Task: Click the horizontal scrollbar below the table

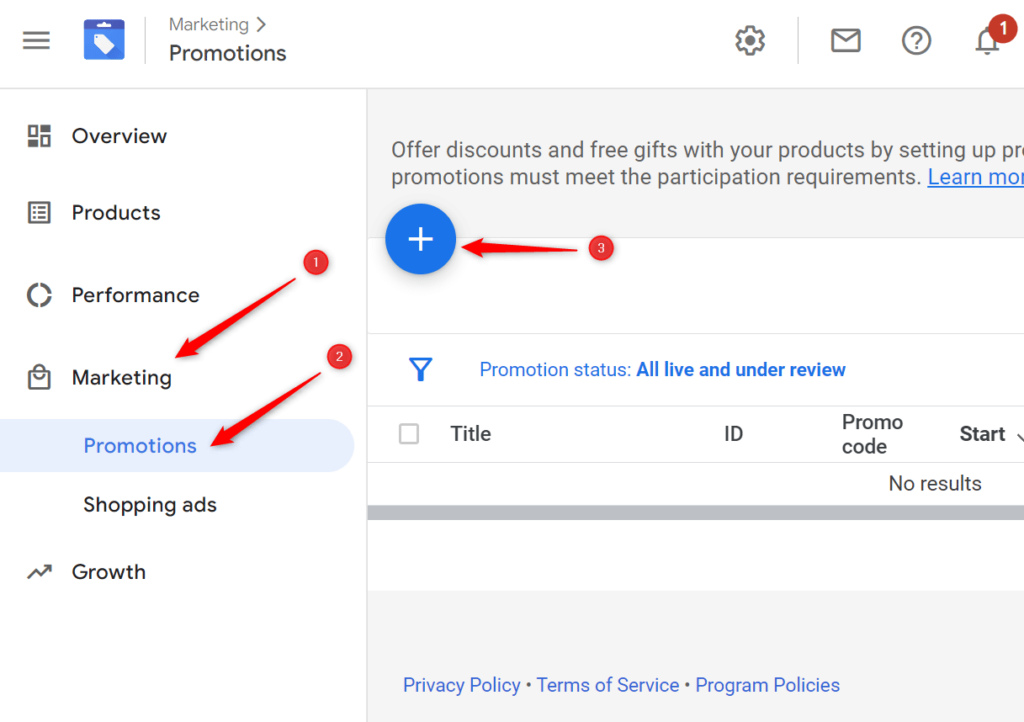Action: [x=700, y=511]
